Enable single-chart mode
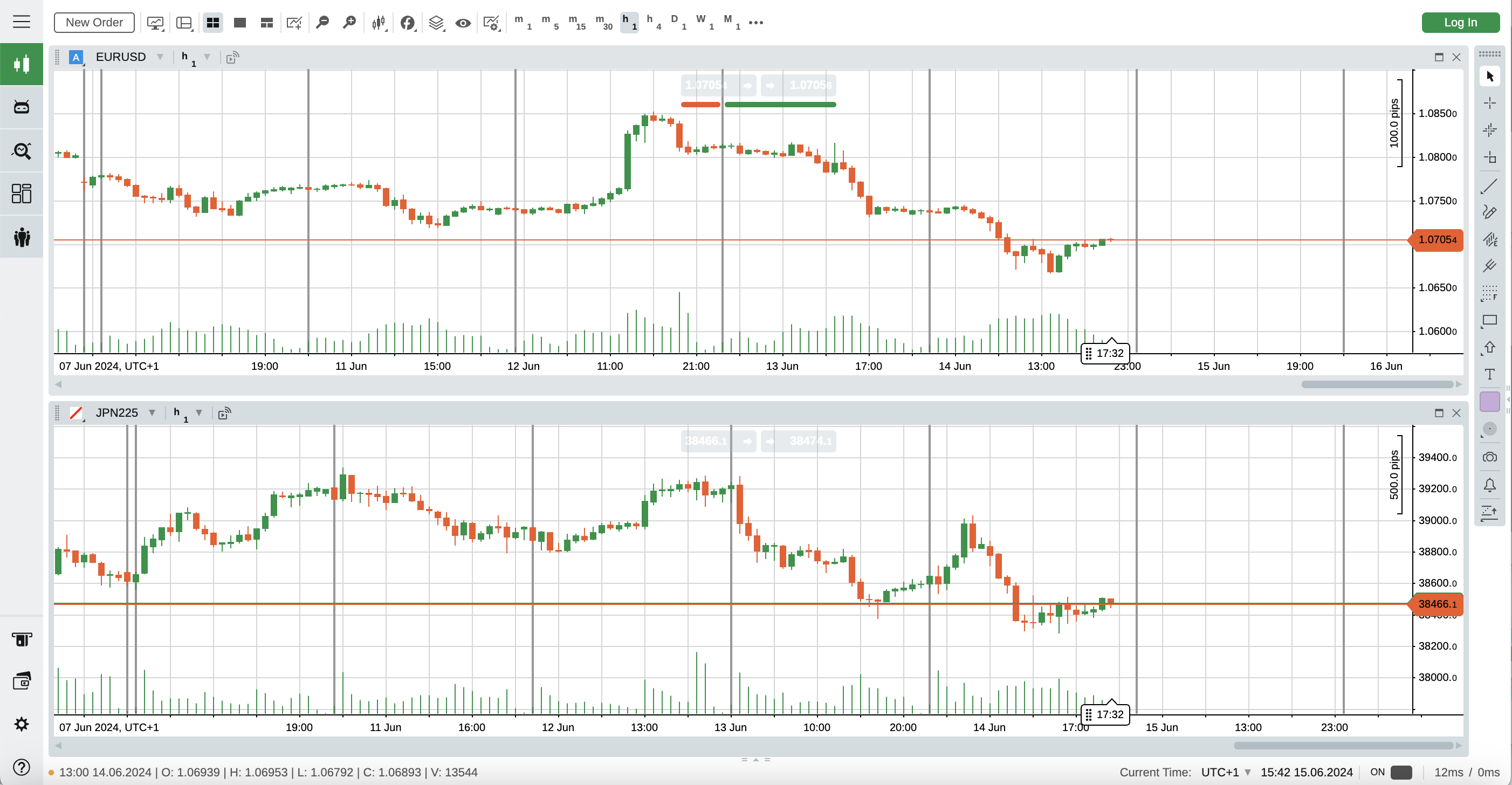The height and width of the screenshot is (785, 1512). (239, 22)
